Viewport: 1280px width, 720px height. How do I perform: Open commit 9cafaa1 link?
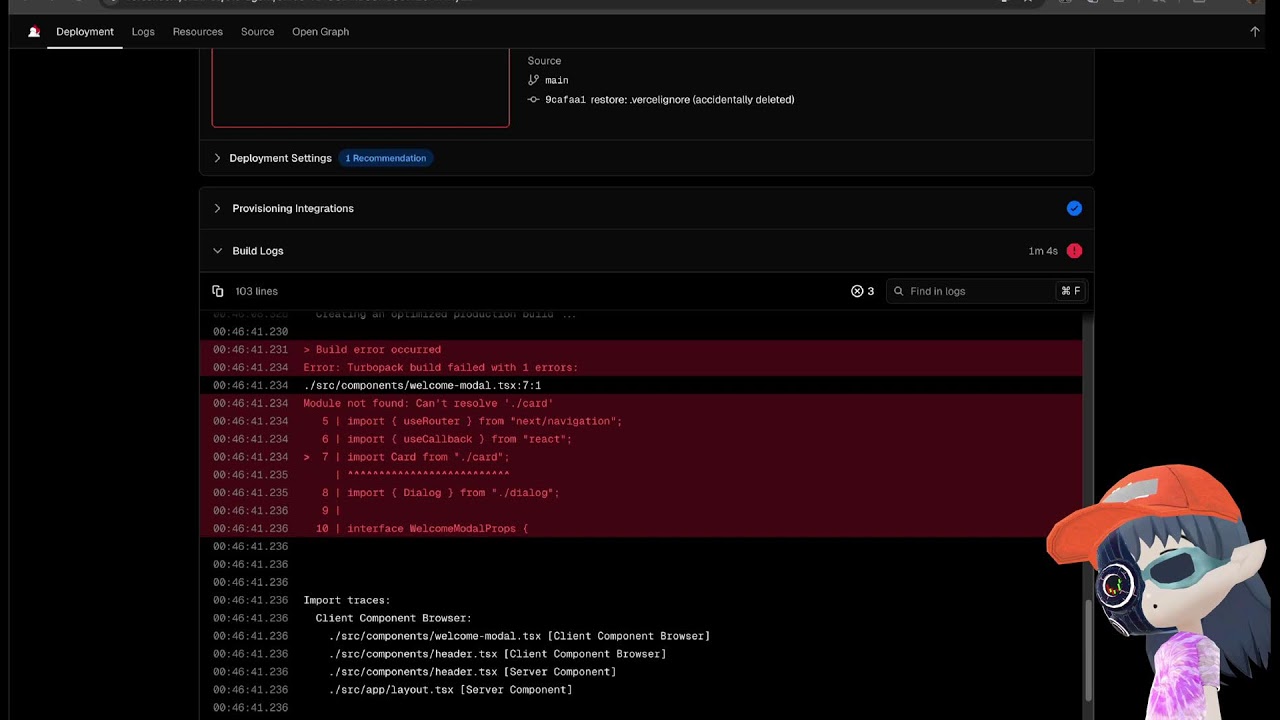point(565,100)
